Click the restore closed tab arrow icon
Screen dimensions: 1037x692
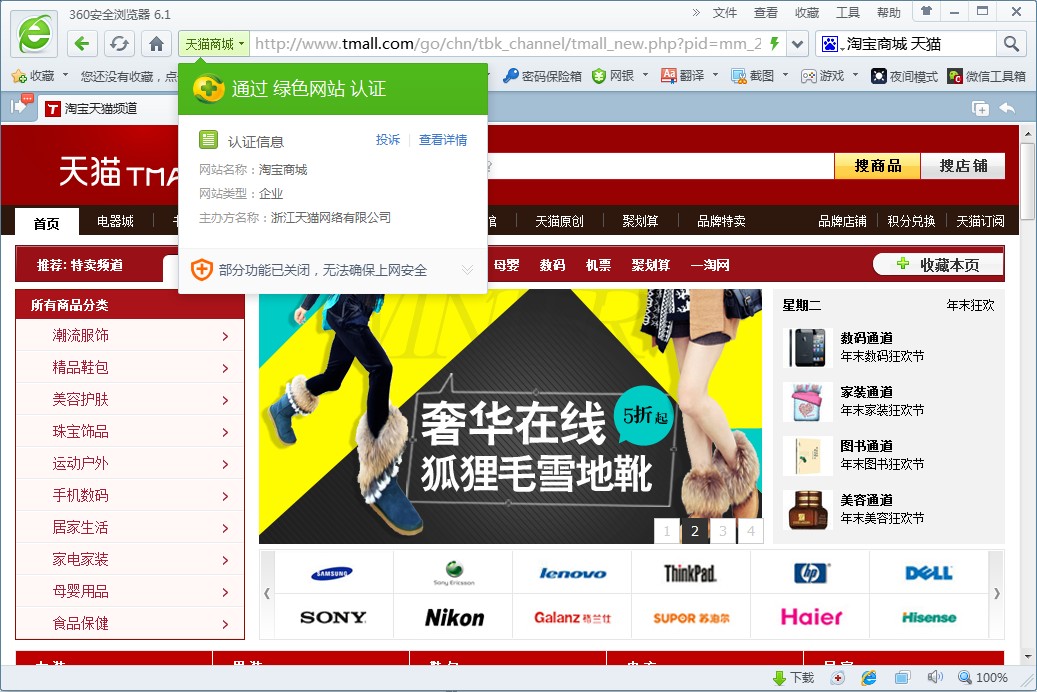(1007, 108)
